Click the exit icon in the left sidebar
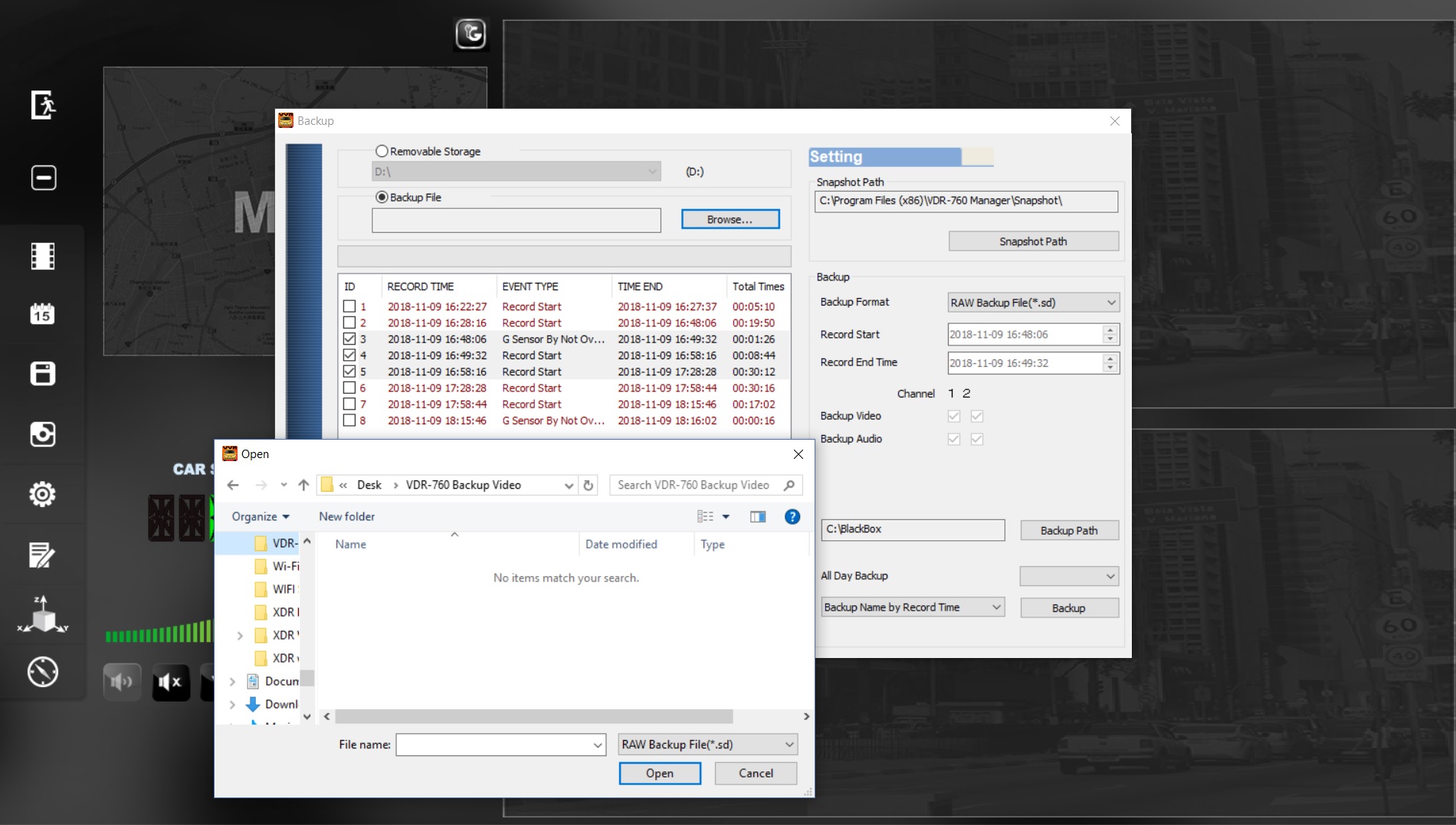The height and width of the screenshot is (825, 1456). 43,105
